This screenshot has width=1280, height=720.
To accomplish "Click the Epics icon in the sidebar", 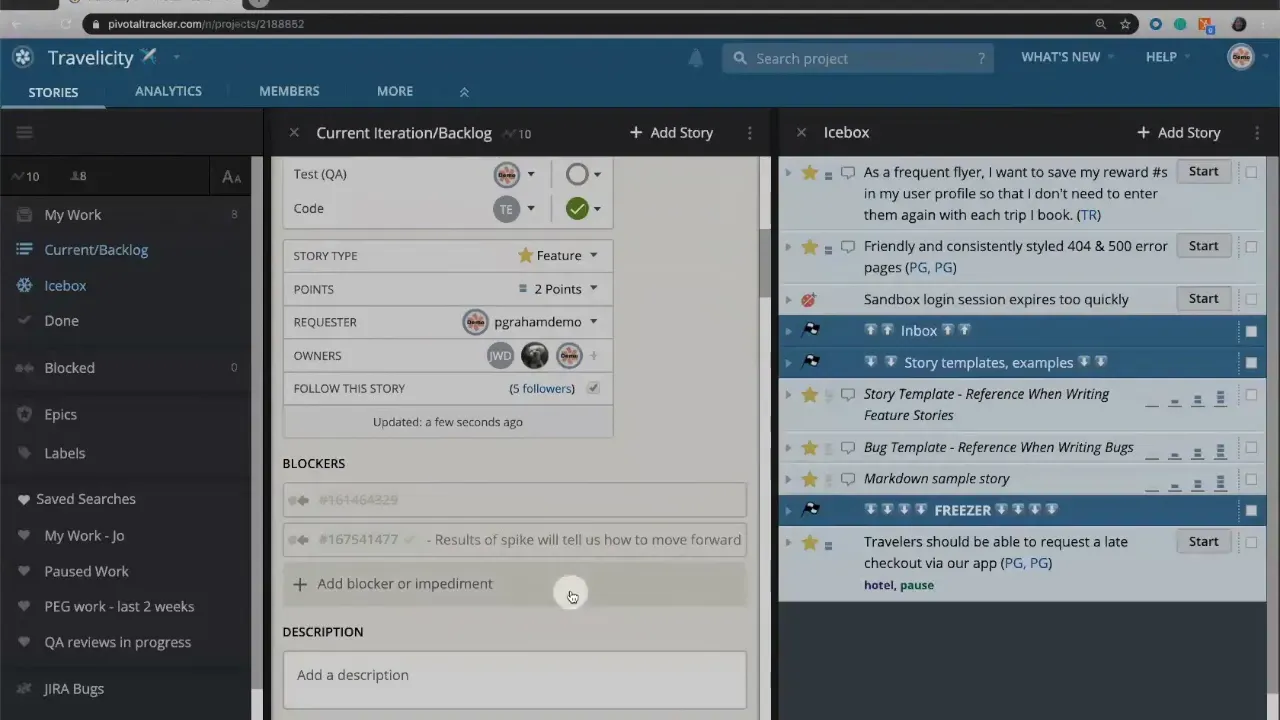I will point(22,414).
